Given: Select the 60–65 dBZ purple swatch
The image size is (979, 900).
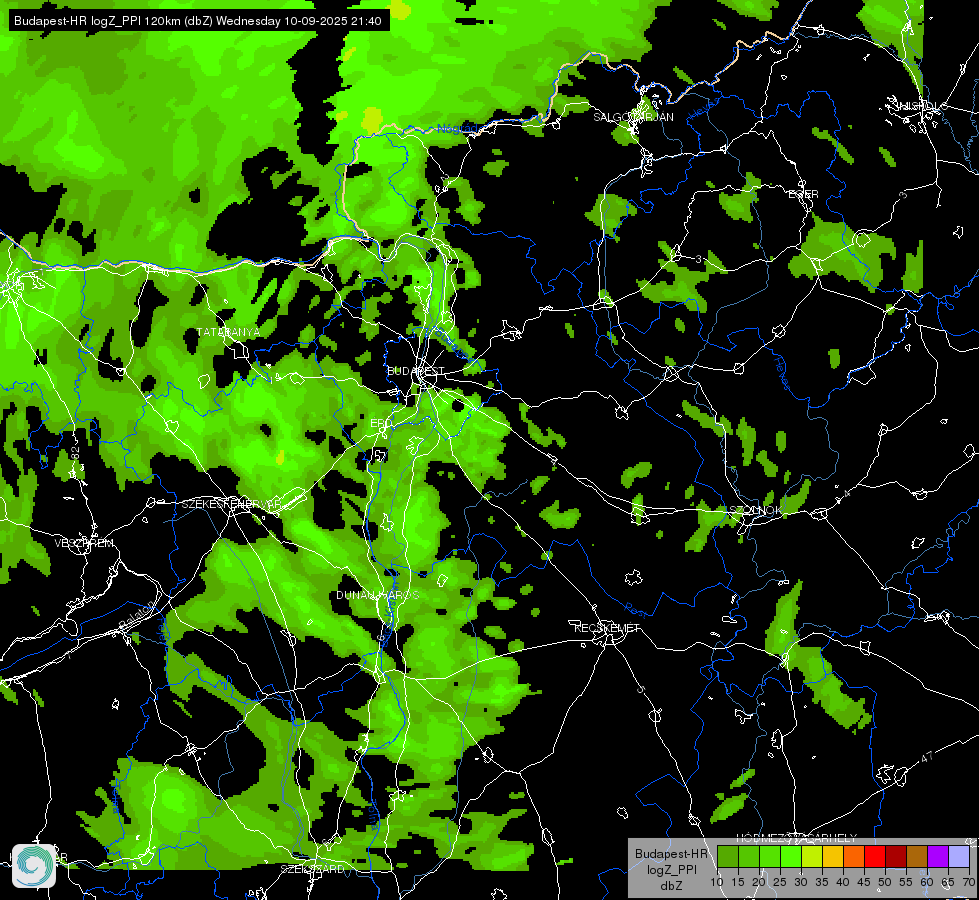Looking at the screenshot, I should pyautogui.click(x=938, y=856).
